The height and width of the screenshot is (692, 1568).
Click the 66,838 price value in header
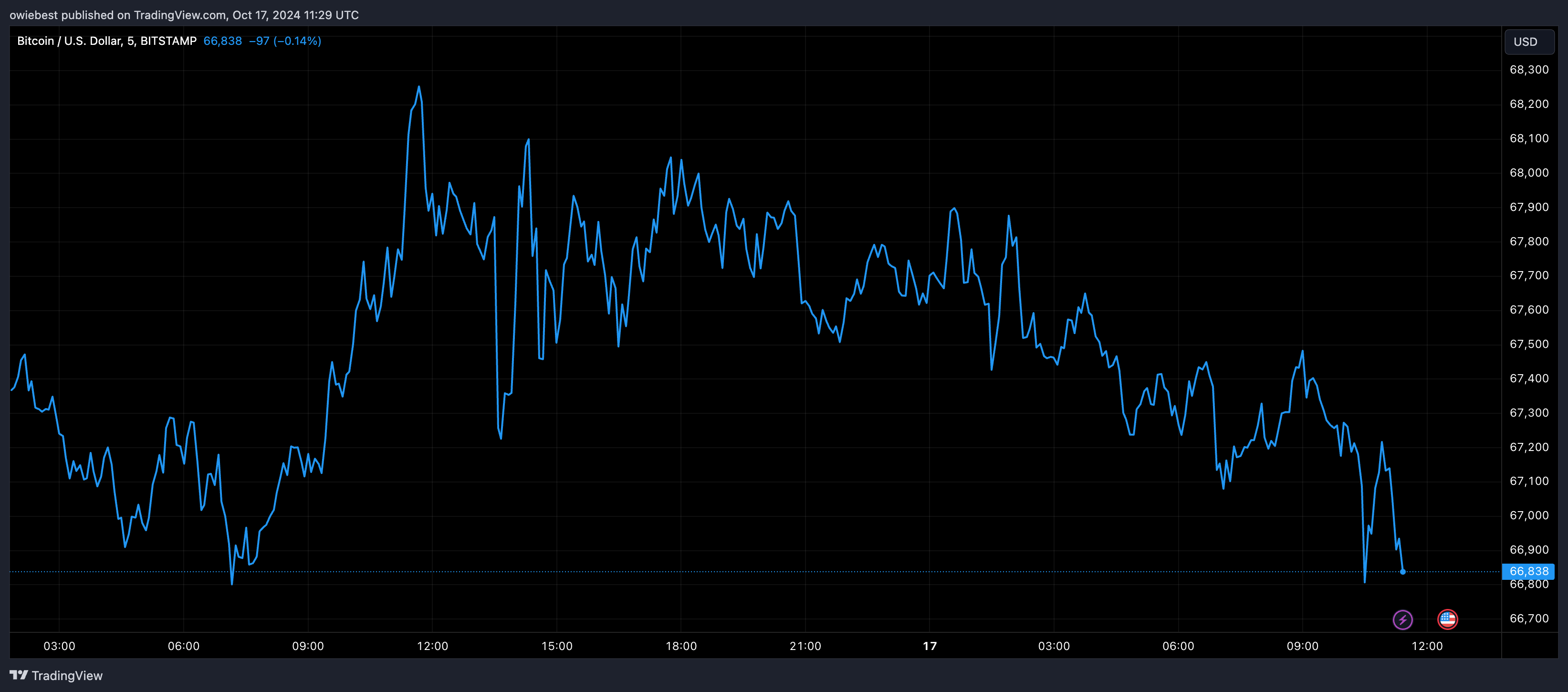(222, 41)
